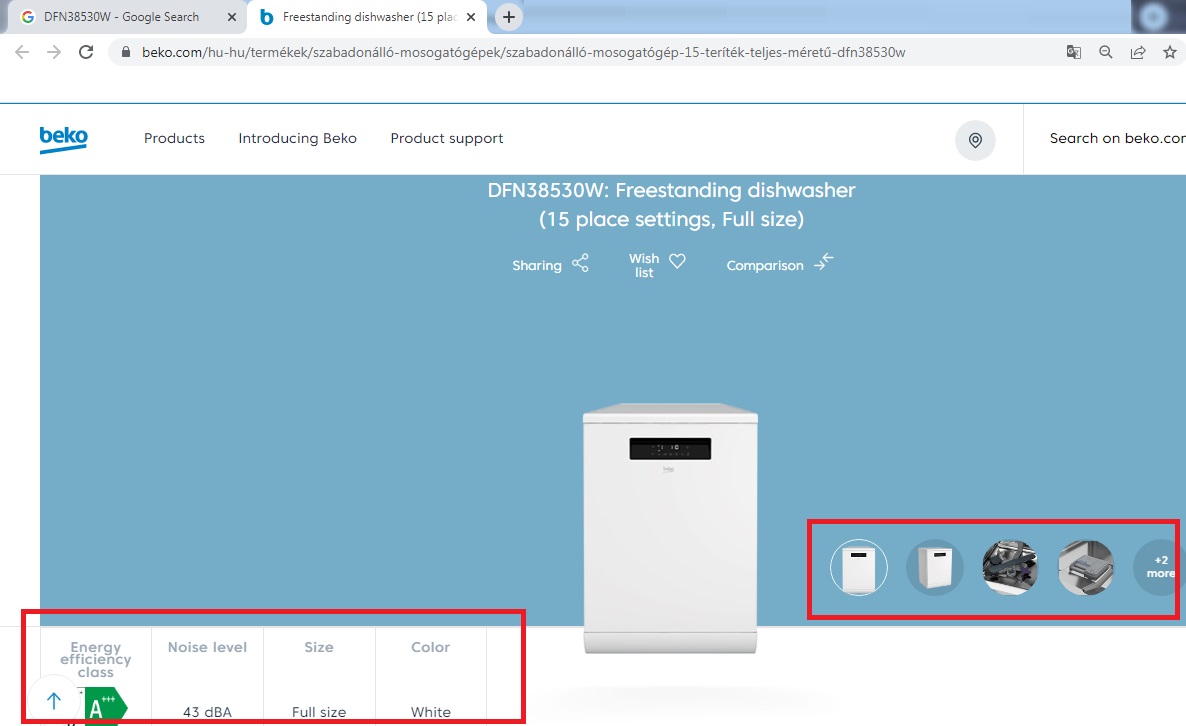The width and height of the screenshot is (1186, 726).
Task: Open the Products menu
Action: [174, 139]
